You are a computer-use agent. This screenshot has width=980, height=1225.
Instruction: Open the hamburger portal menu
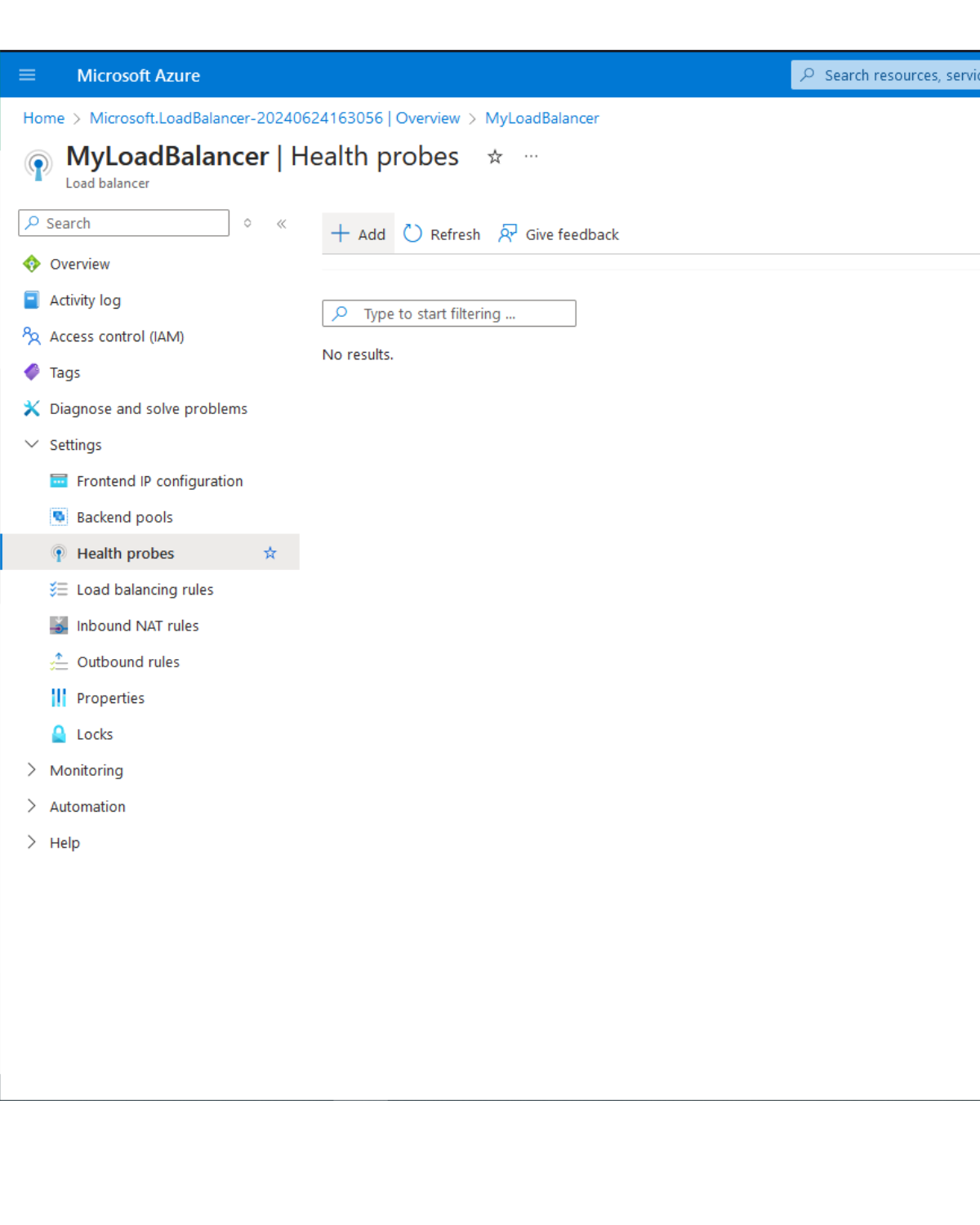(27, 75)
